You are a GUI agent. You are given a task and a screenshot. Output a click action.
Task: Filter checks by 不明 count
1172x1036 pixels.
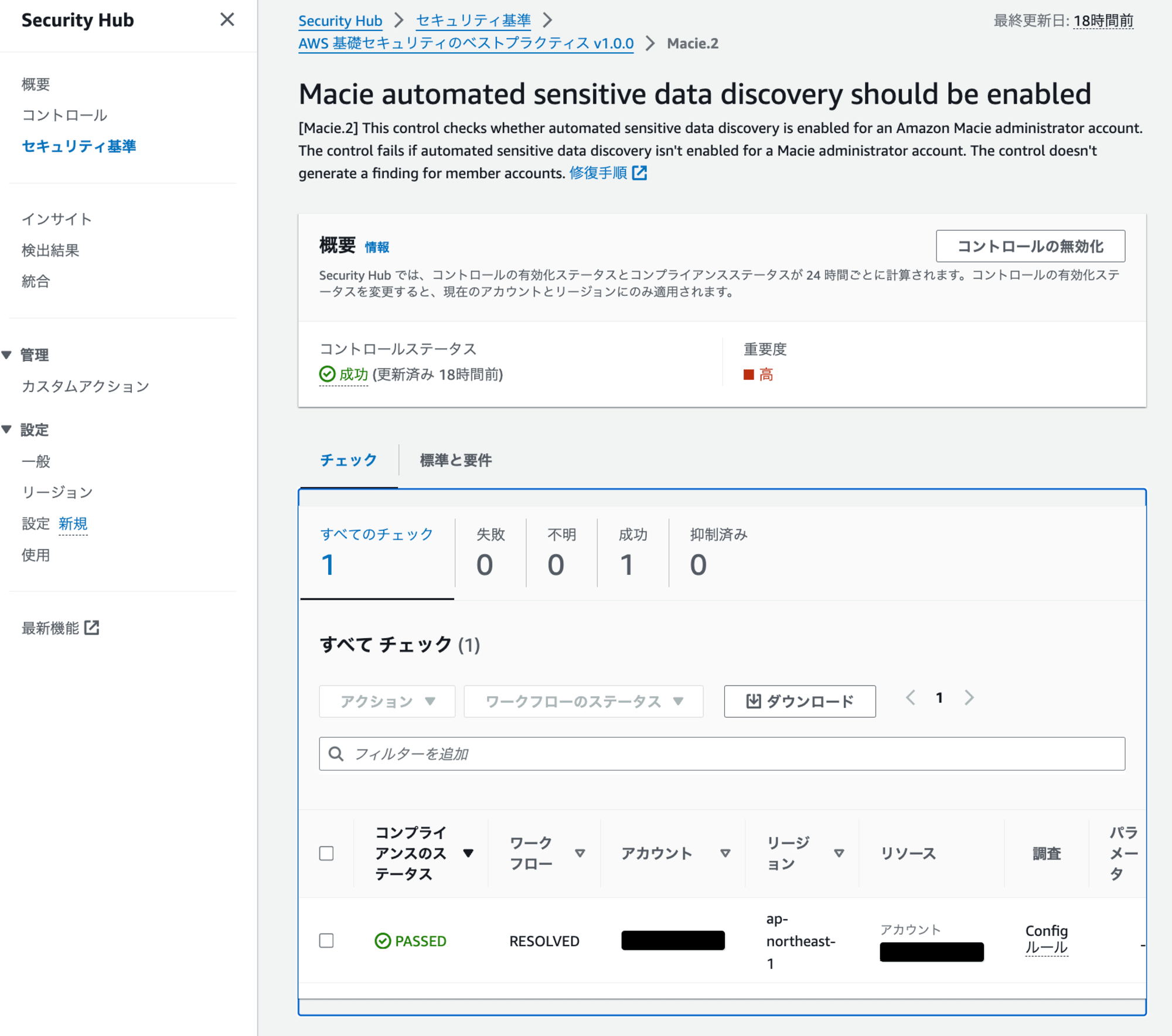click(561, 553)
